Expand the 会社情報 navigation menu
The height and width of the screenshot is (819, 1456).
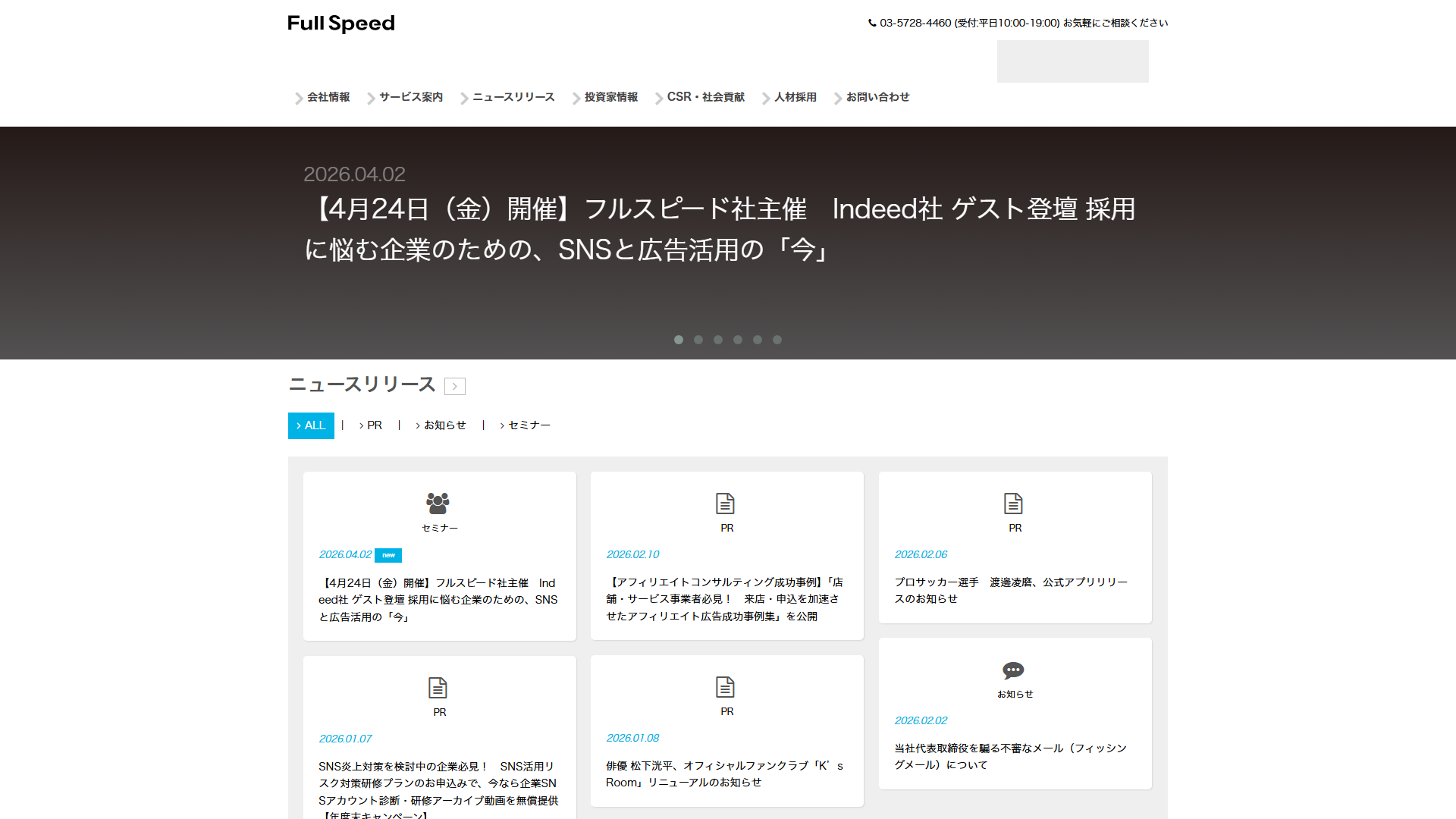point(328,97)
